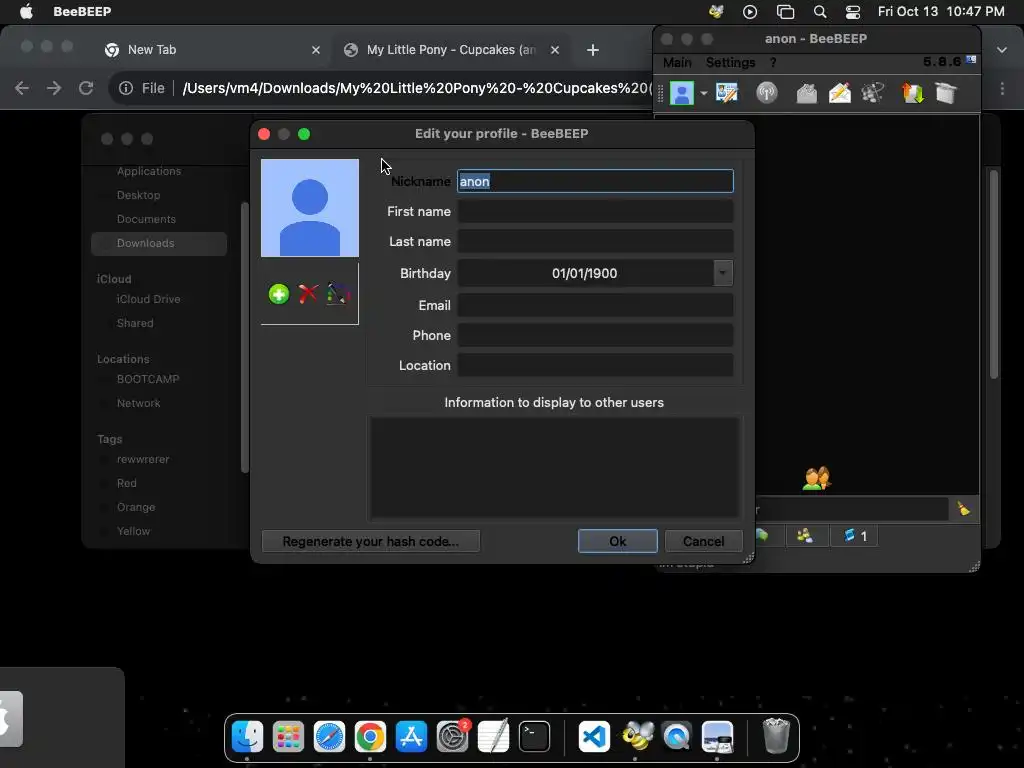Click the gray open envelope icon
The image size is (1024, 768).
pyautogui.click(x=807, y=93)
